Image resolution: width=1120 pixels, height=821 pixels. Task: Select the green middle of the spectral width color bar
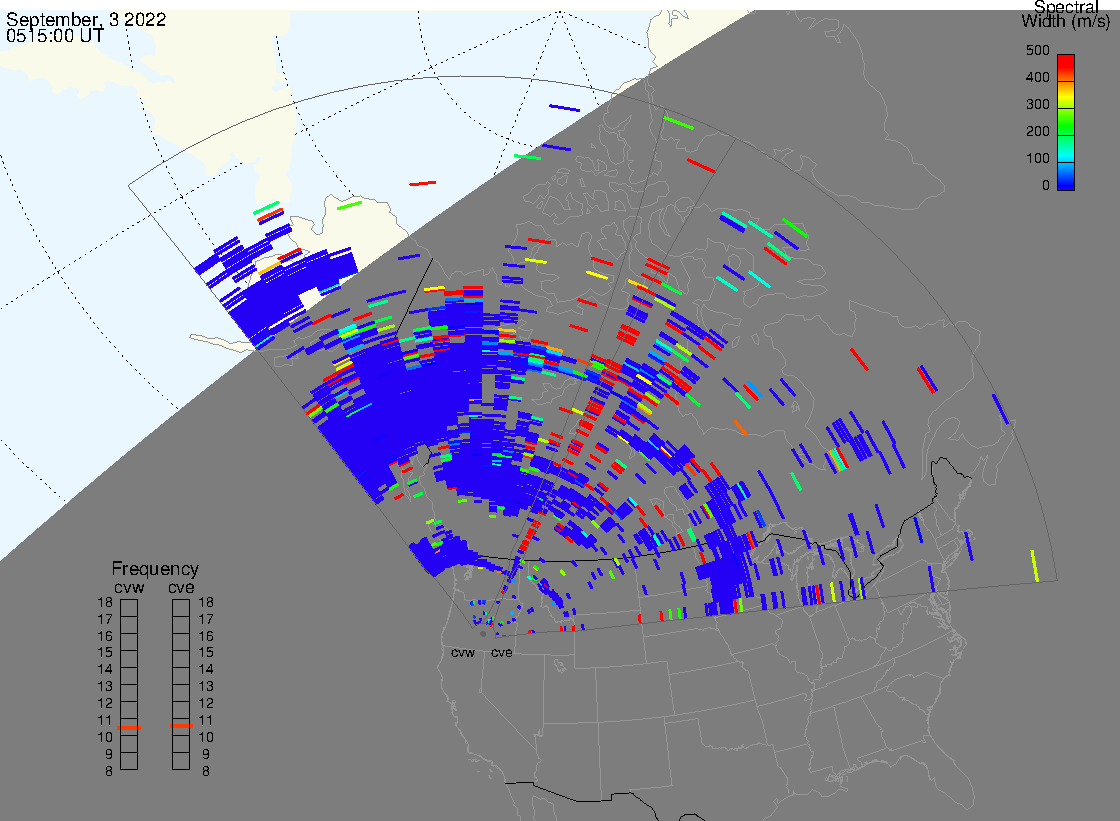click(1066, 123)
